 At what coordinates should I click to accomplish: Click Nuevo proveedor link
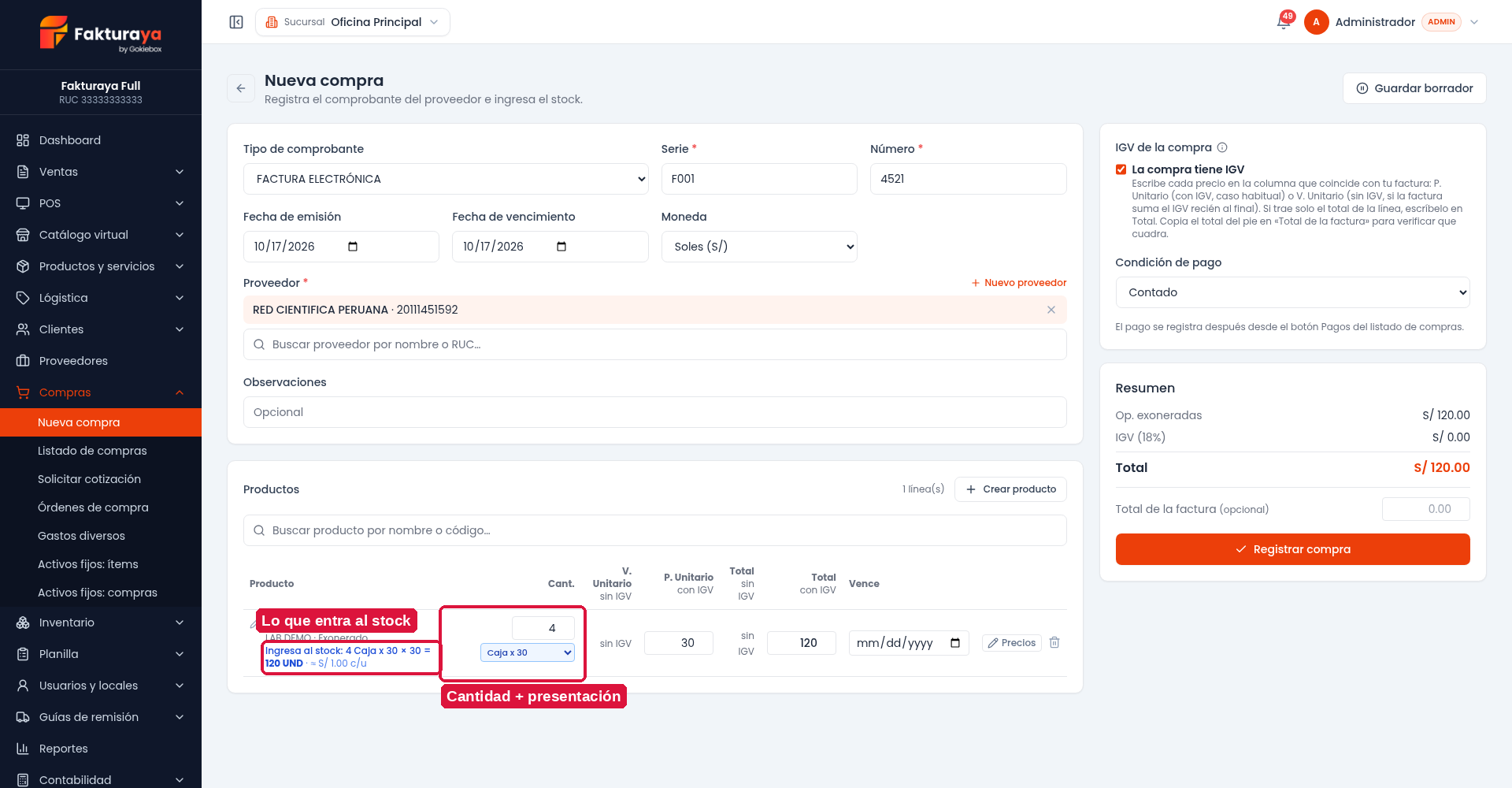(x=1018, y=283)
